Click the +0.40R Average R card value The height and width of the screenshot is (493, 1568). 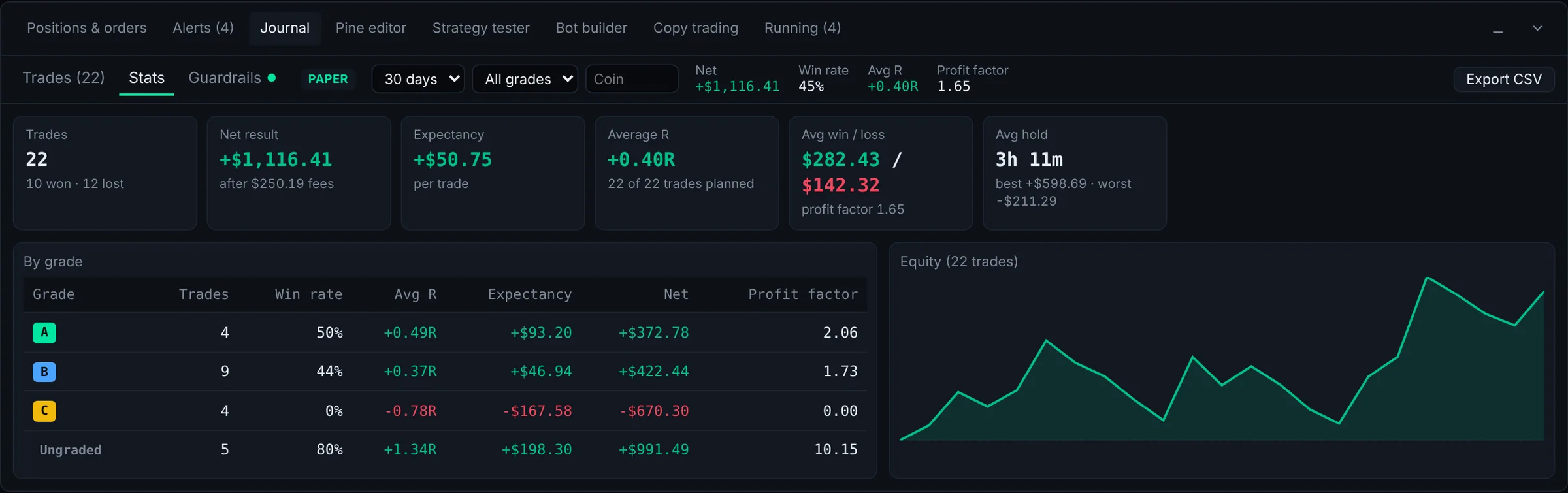(x=642, y=159)
